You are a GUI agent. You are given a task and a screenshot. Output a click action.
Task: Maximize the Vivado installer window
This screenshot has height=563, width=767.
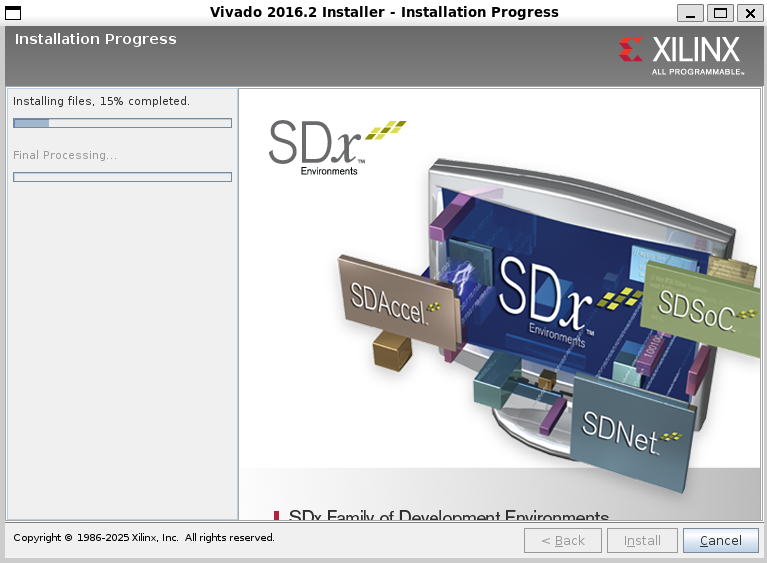click(x=720, y=12)
